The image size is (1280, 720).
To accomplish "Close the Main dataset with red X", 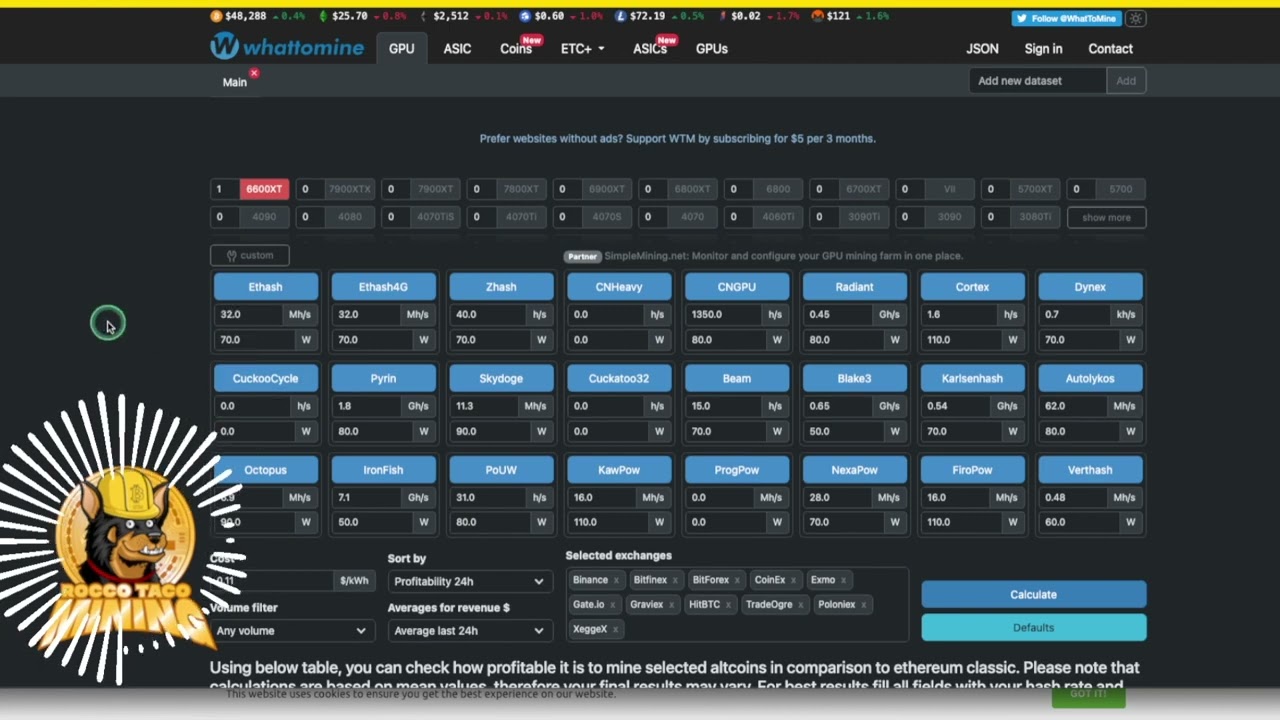I will [x=254, y=73].
